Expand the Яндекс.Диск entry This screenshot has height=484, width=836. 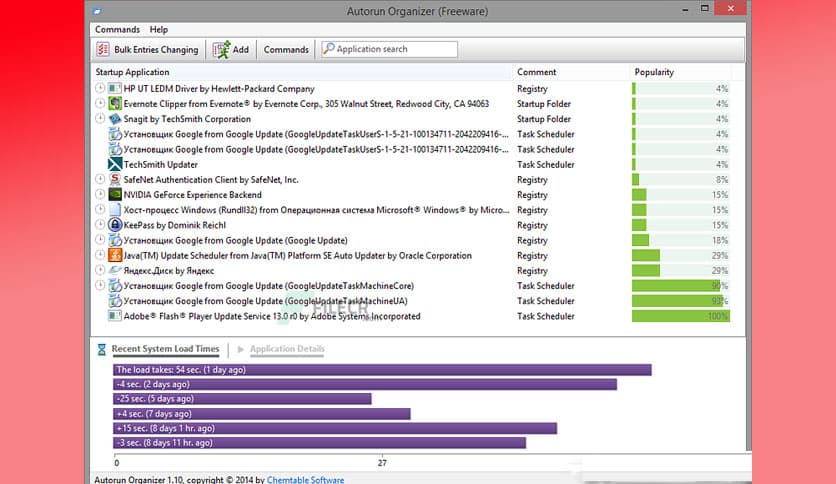pyautogui.click(x=100, y=270)
